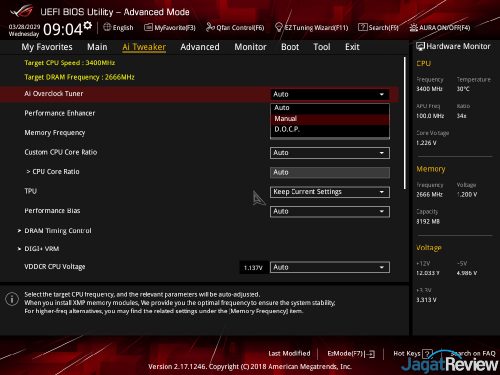The height and width of the screenshot is (375, 500).
Task: Click the Last Modified button
Action: (289, 353)
